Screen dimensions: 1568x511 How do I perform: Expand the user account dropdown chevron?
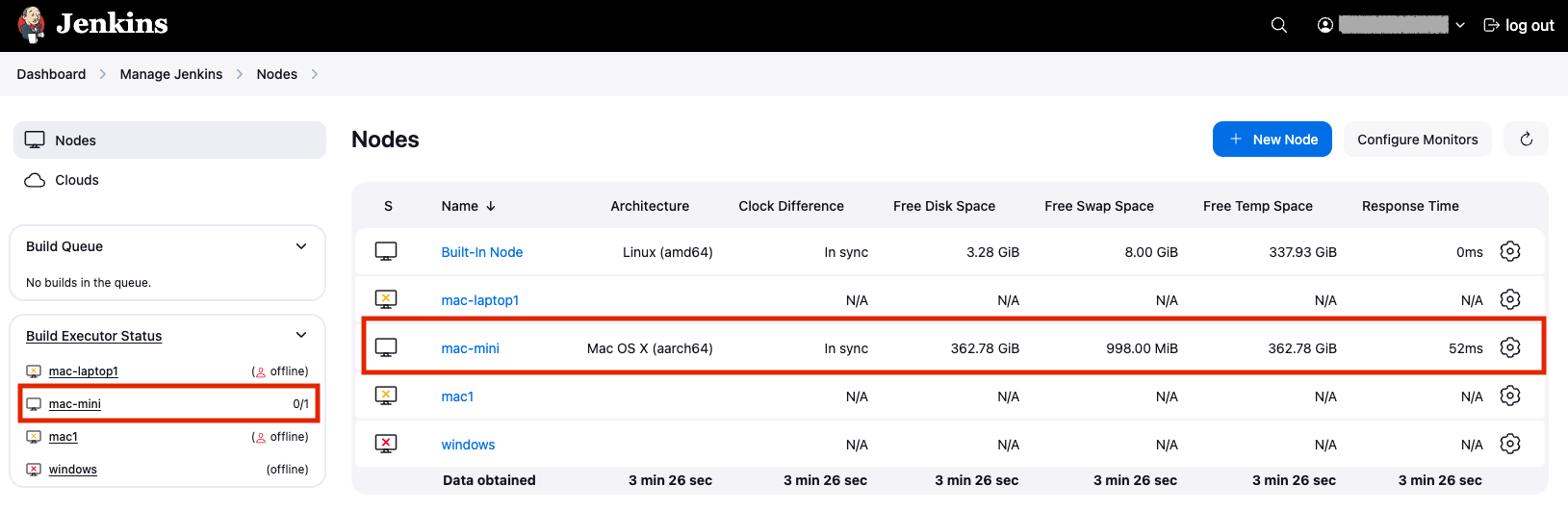[1460, 25]
